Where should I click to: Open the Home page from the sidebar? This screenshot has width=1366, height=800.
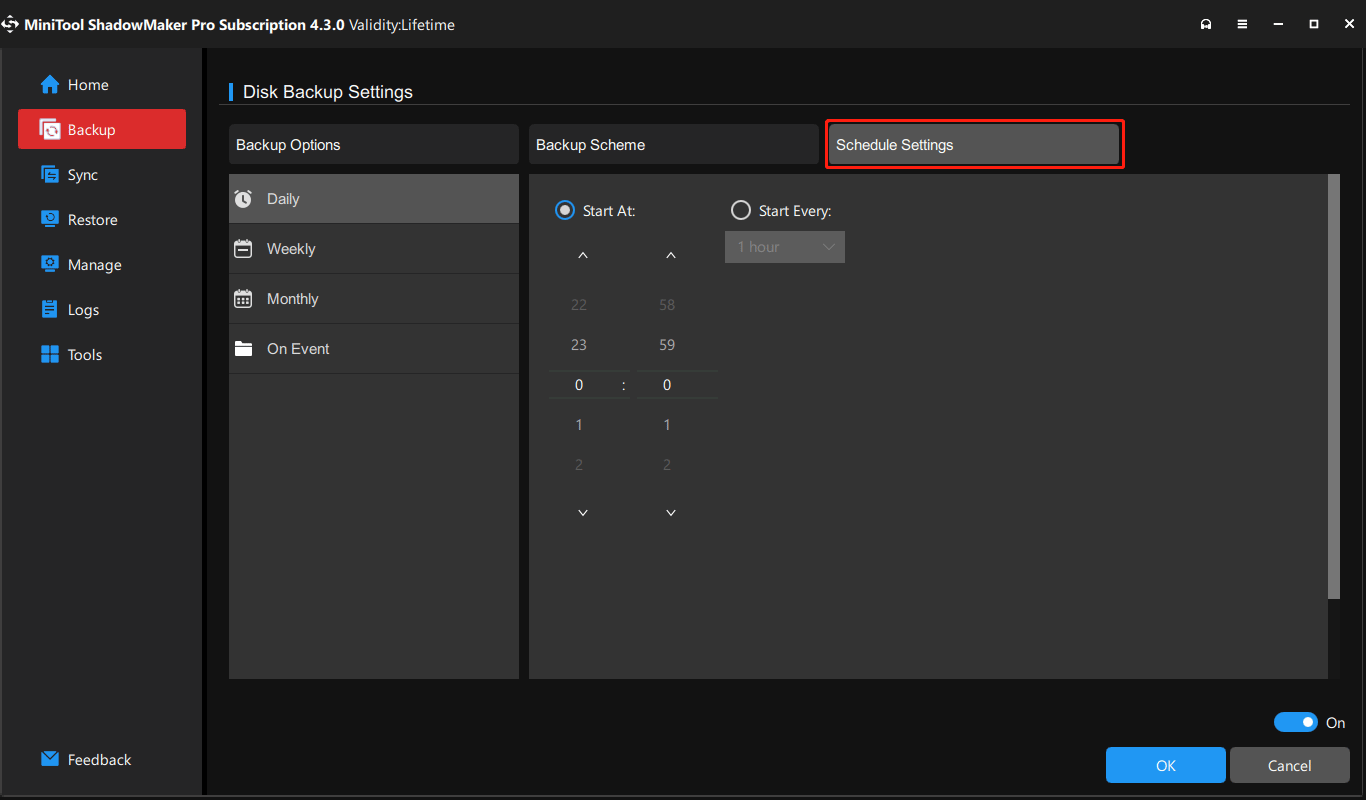click(x=102, y=85)
